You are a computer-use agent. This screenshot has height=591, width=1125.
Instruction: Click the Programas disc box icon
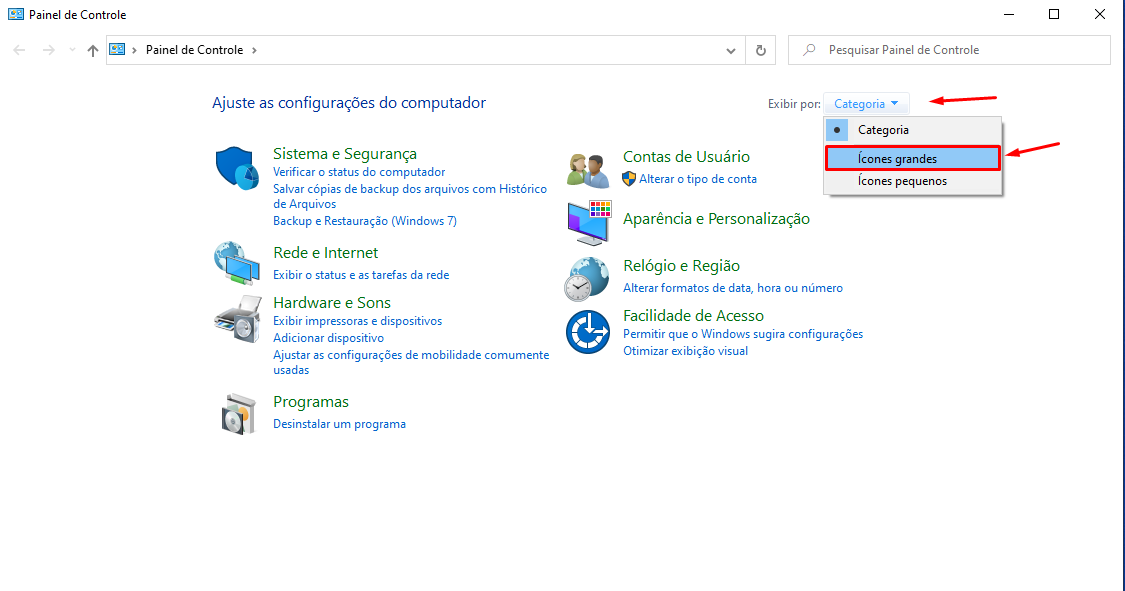click(237, 412)
